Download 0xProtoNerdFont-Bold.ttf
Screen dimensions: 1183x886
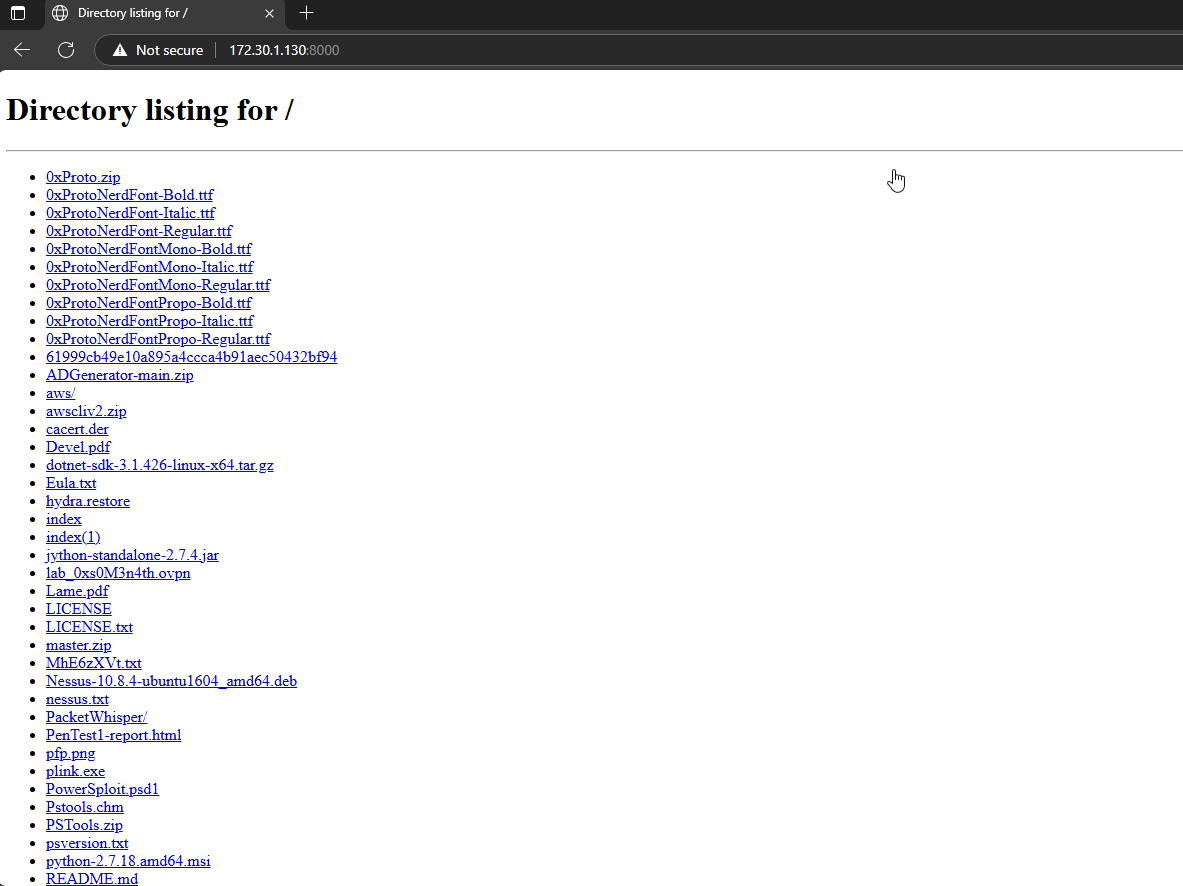point(130,195)
